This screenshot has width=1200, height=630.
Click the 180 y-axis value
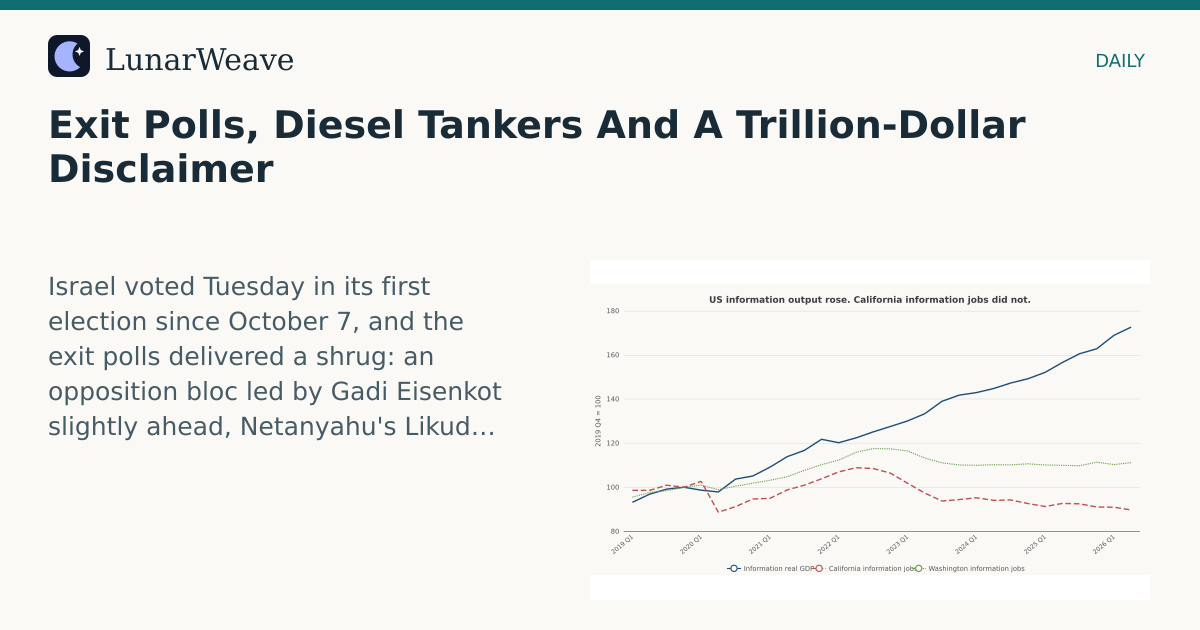click(613, 311)
